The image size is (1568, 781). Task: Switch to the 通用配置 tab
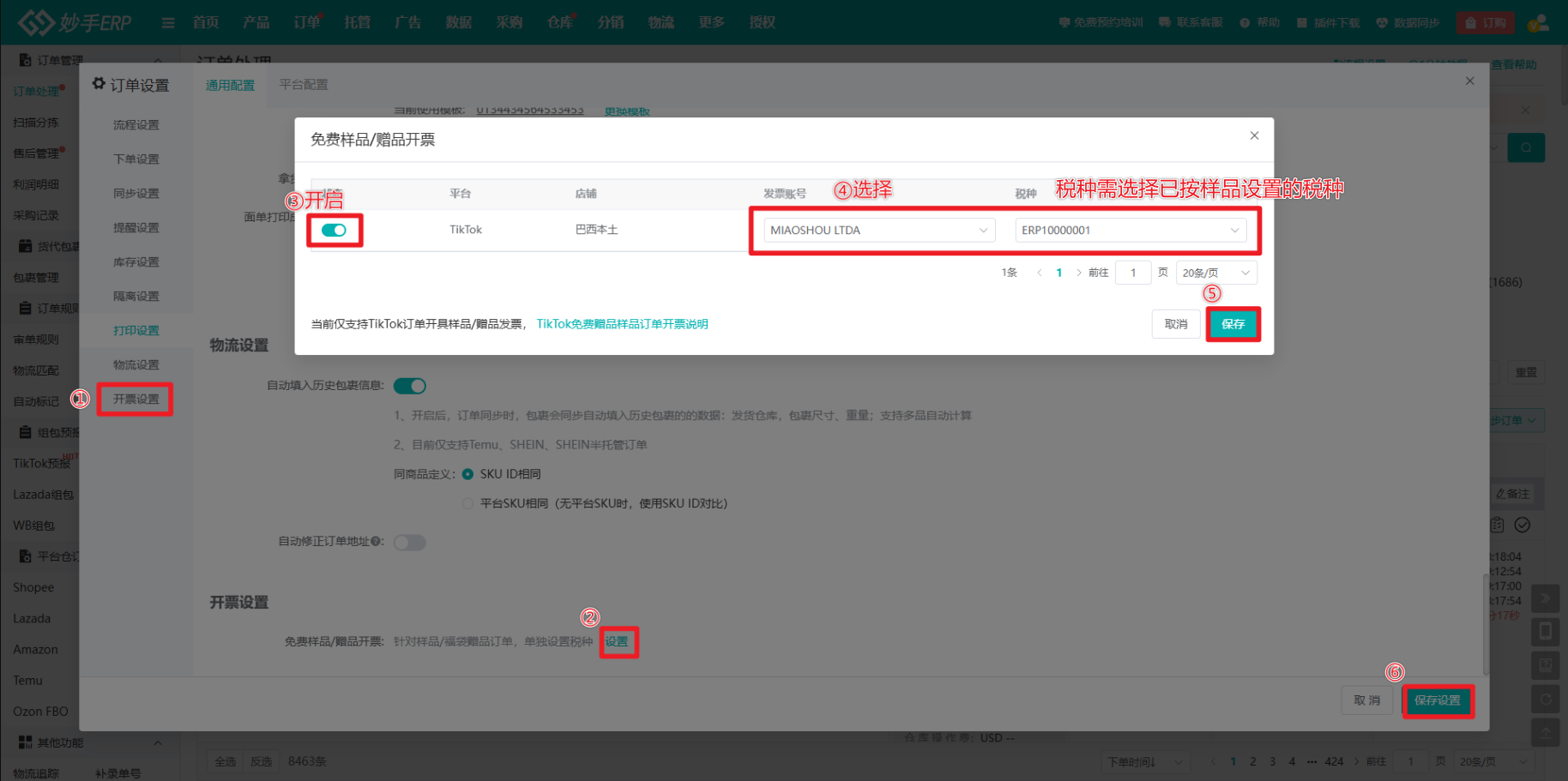[230, 85]
